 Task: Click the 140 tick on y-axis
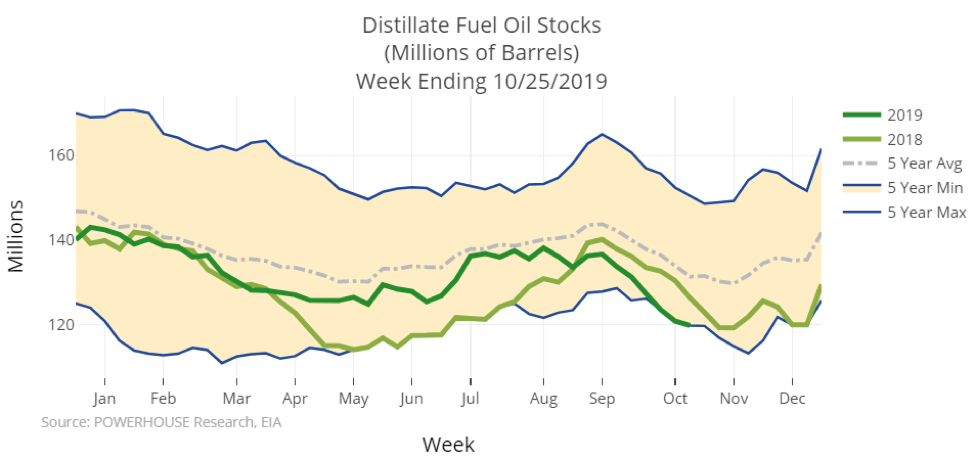click(56, 240)
